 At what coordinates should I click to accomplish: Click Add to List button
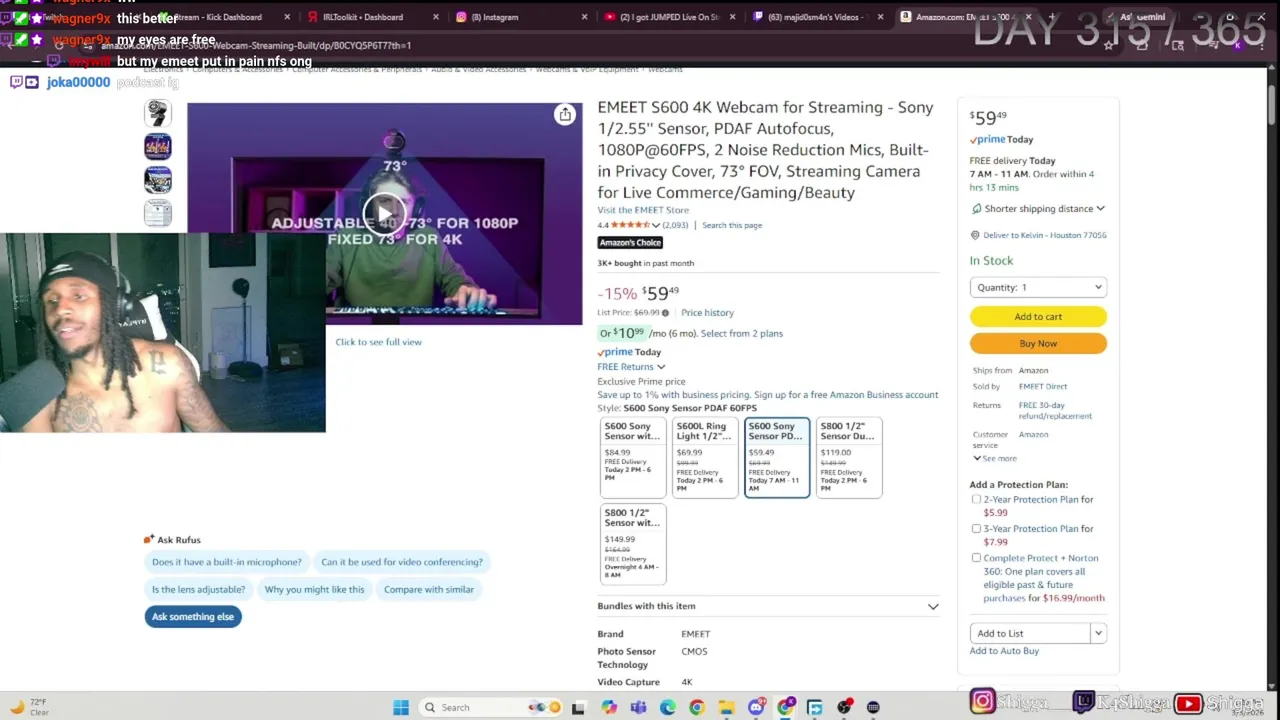click(1029, 633)
